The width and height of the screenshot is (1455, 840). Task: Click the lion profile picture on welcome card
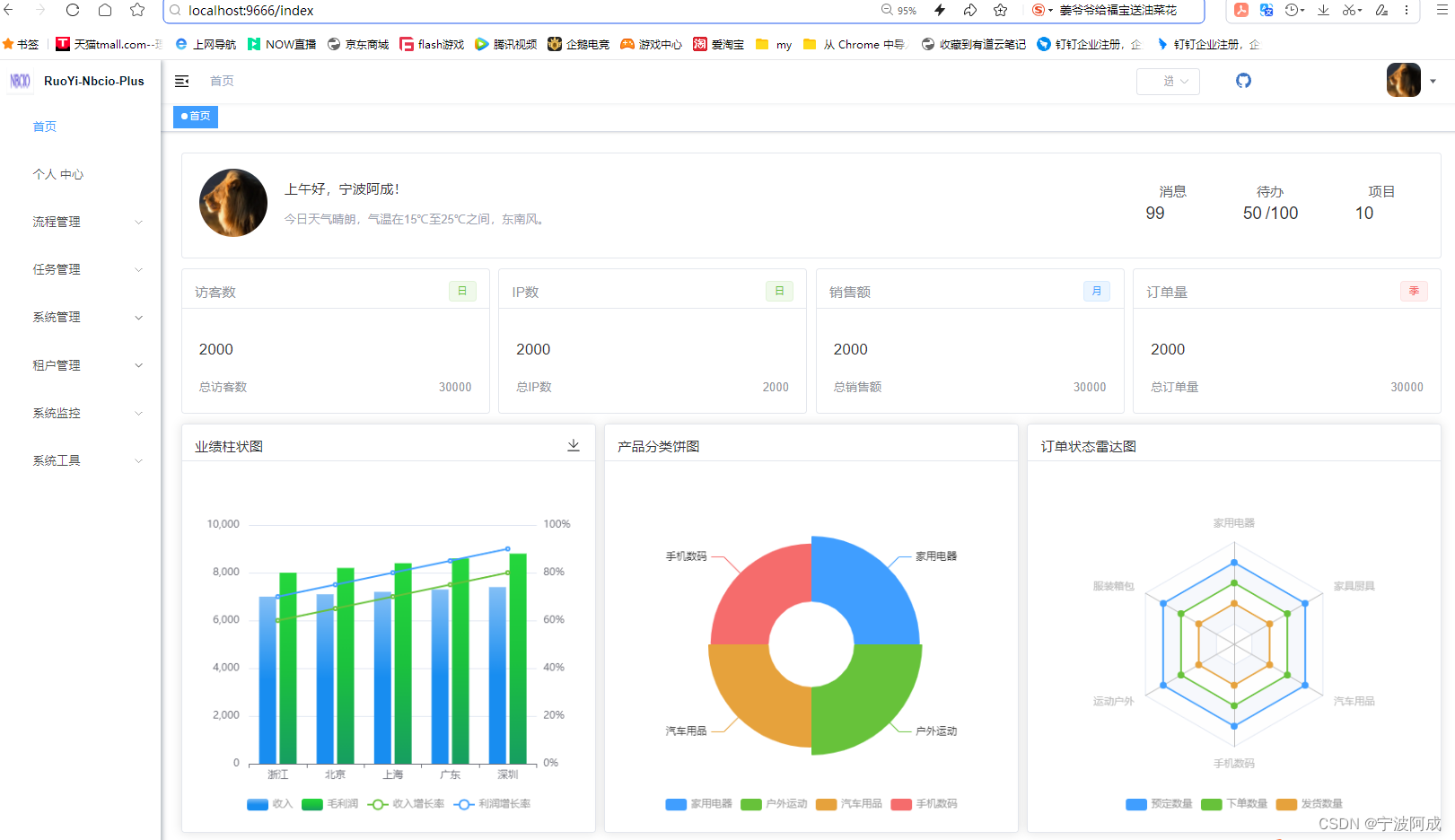(x=233, y=203)
